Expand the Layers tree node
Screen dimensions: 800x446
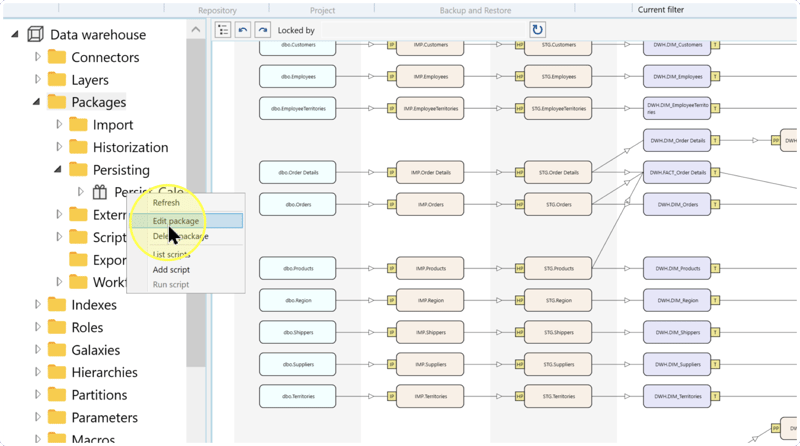pos(37,79)
